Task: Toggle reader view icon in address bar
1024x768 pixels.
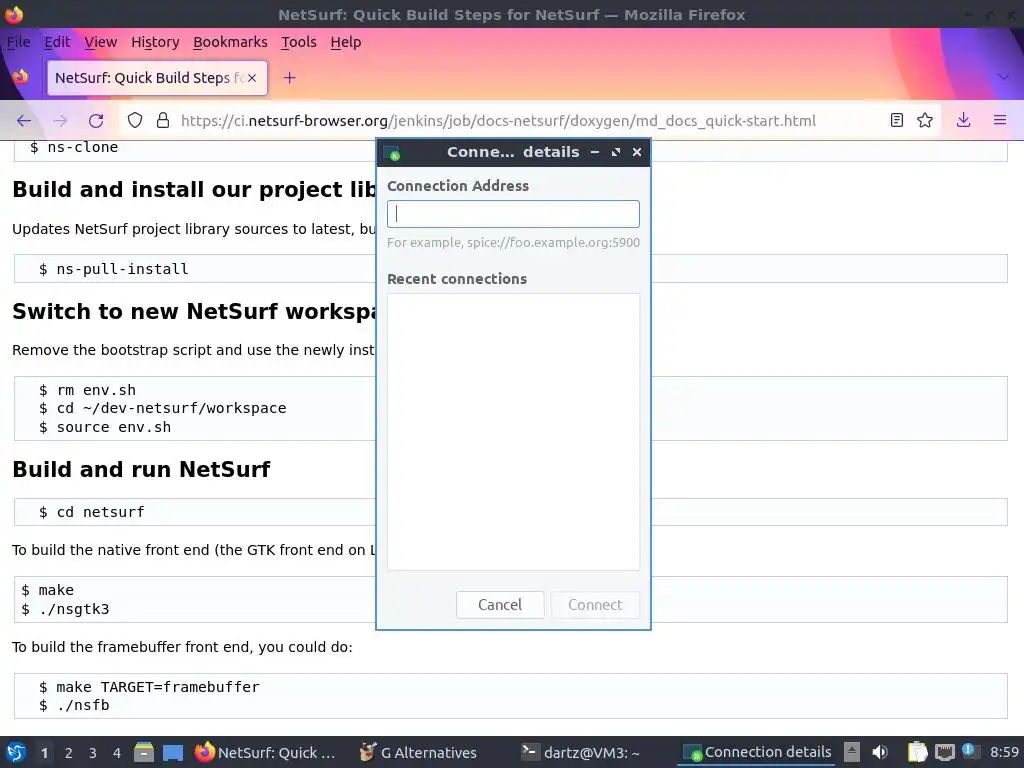Action: [897, 120]
